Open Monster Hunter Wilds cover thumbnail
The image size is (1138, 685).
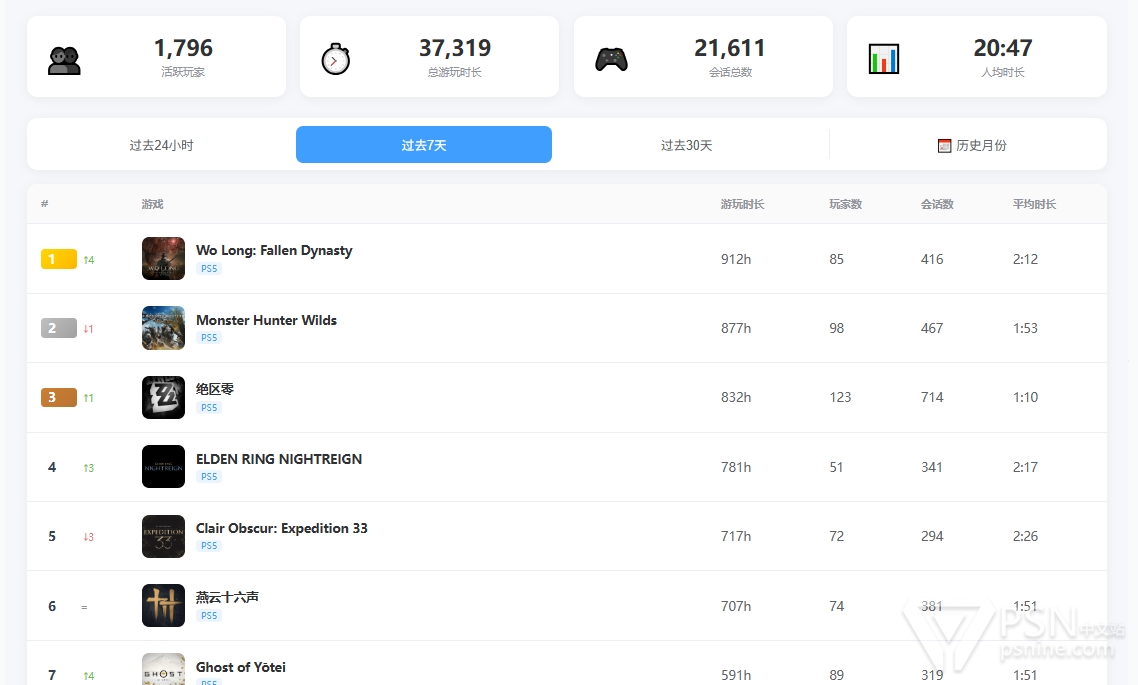click(x=163, y=328)
